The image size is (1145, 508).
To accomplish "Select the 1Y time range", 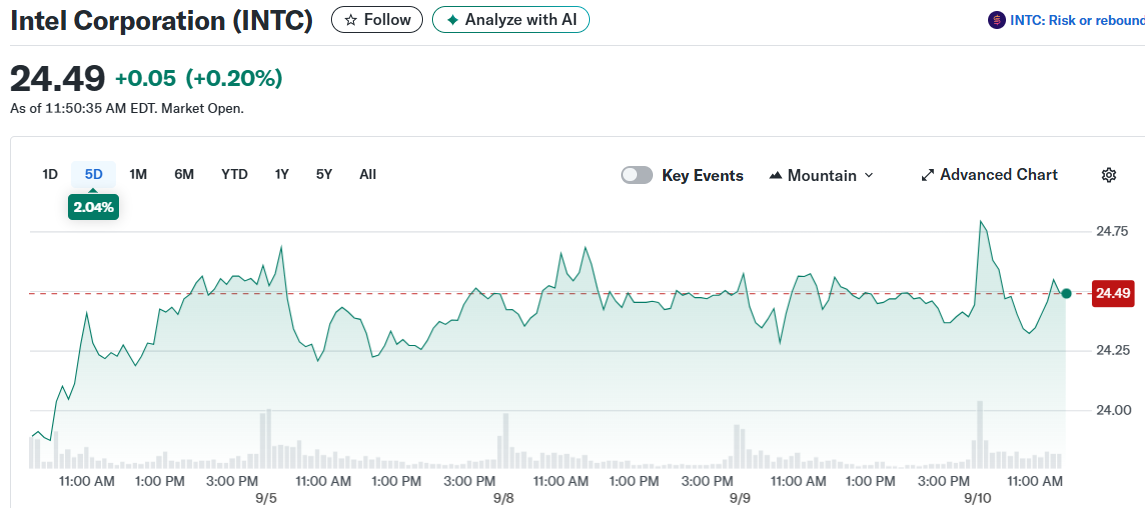I will point(282,174).
